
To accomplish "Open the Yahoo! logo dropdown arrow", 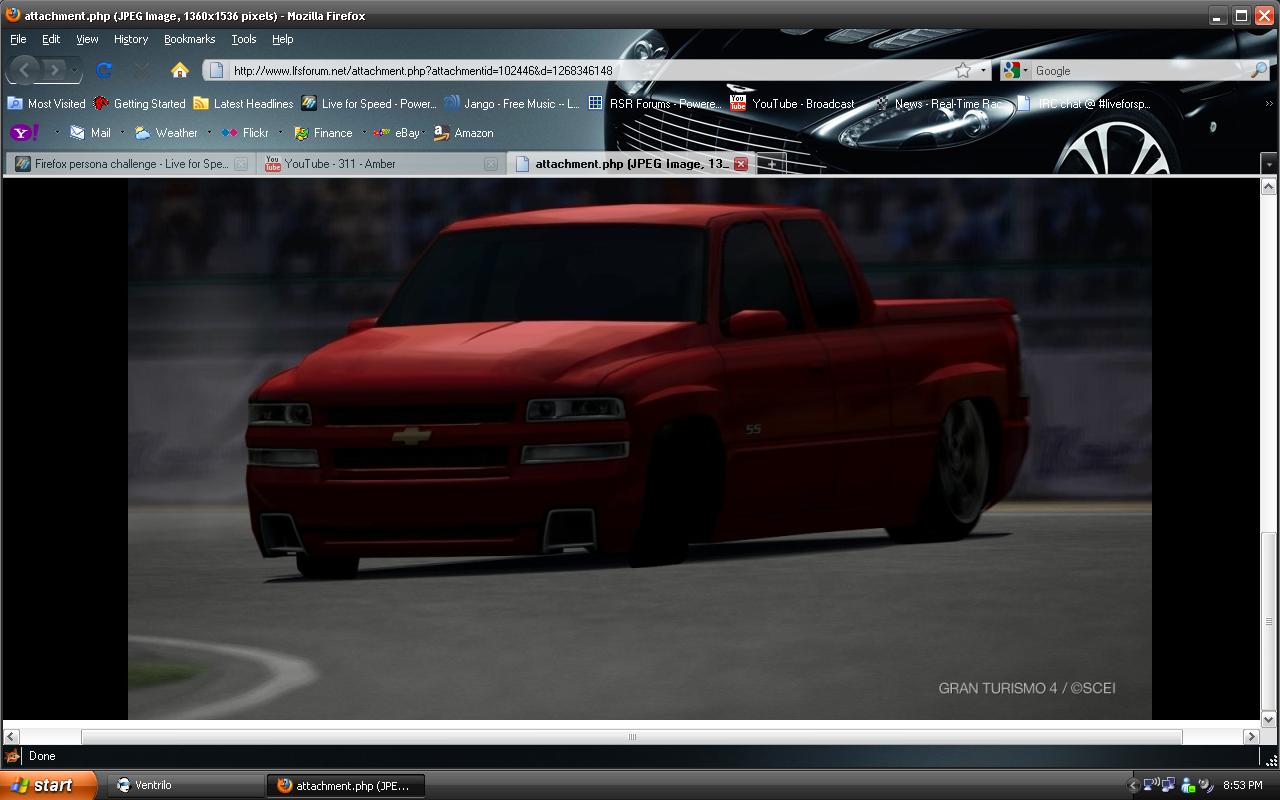I will click(57, 132).
